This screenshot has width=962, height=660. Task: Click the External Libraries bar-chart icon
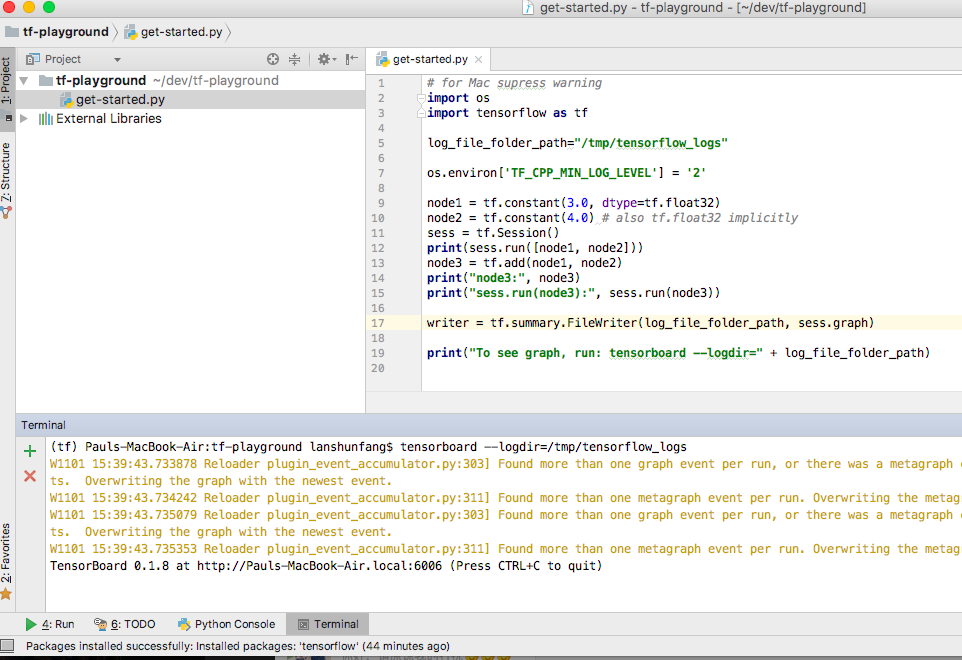[x=45, y=118]
